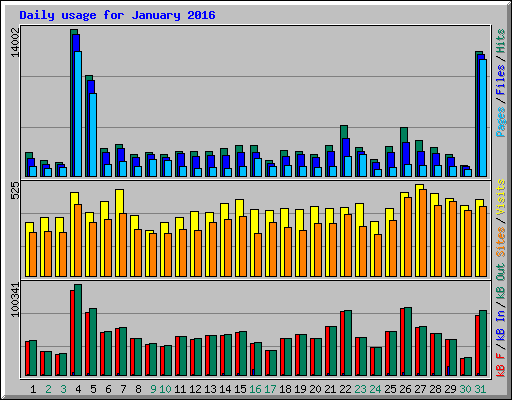Select day 26 on the x-axis
This screenshot has height=400, width=512.
coord(405,389)
